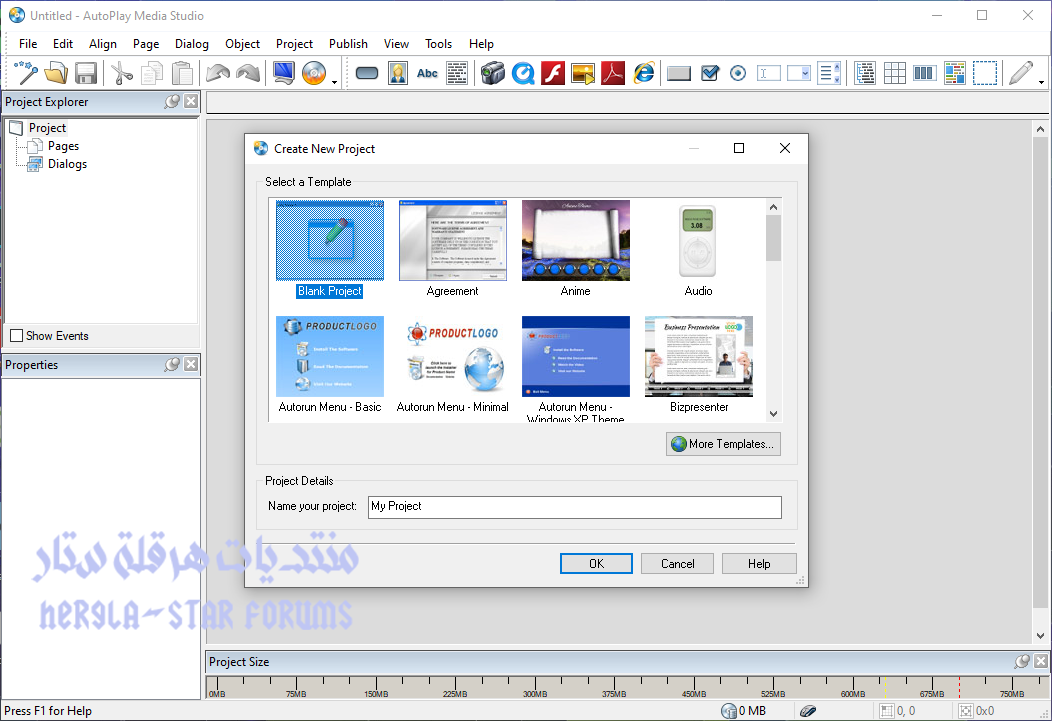This screenshot has height=721, width=1052.
Task: Open a project with the folder icon
Action: (56, 72)
